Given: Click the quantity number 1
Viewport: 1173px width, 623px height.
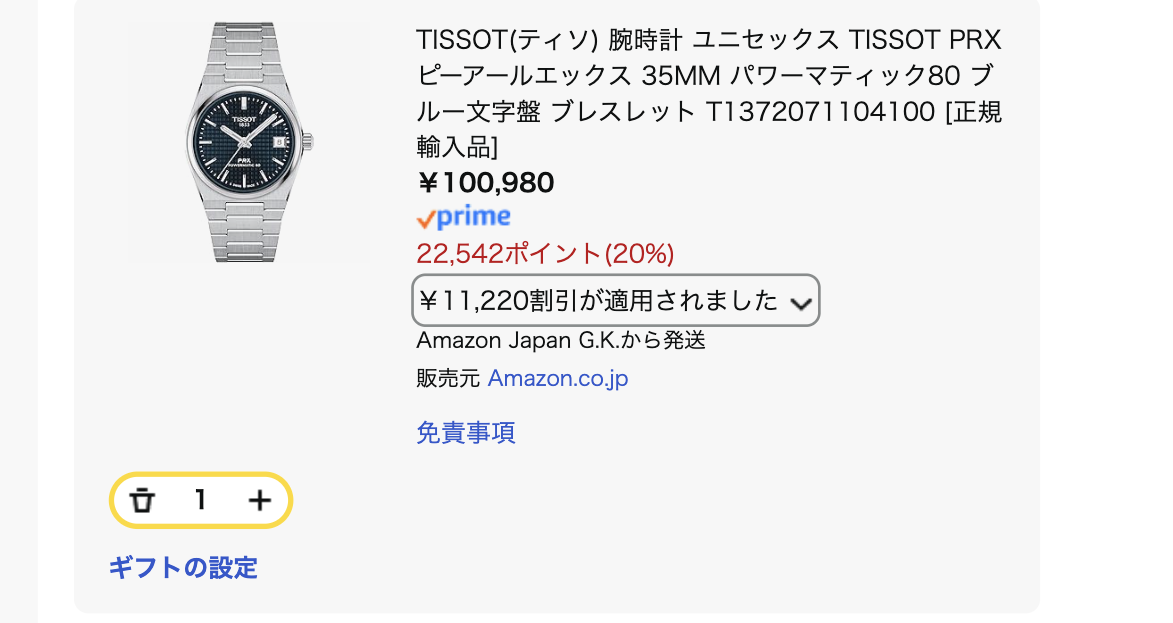Looking at the screenshot, I should [201, 500].
